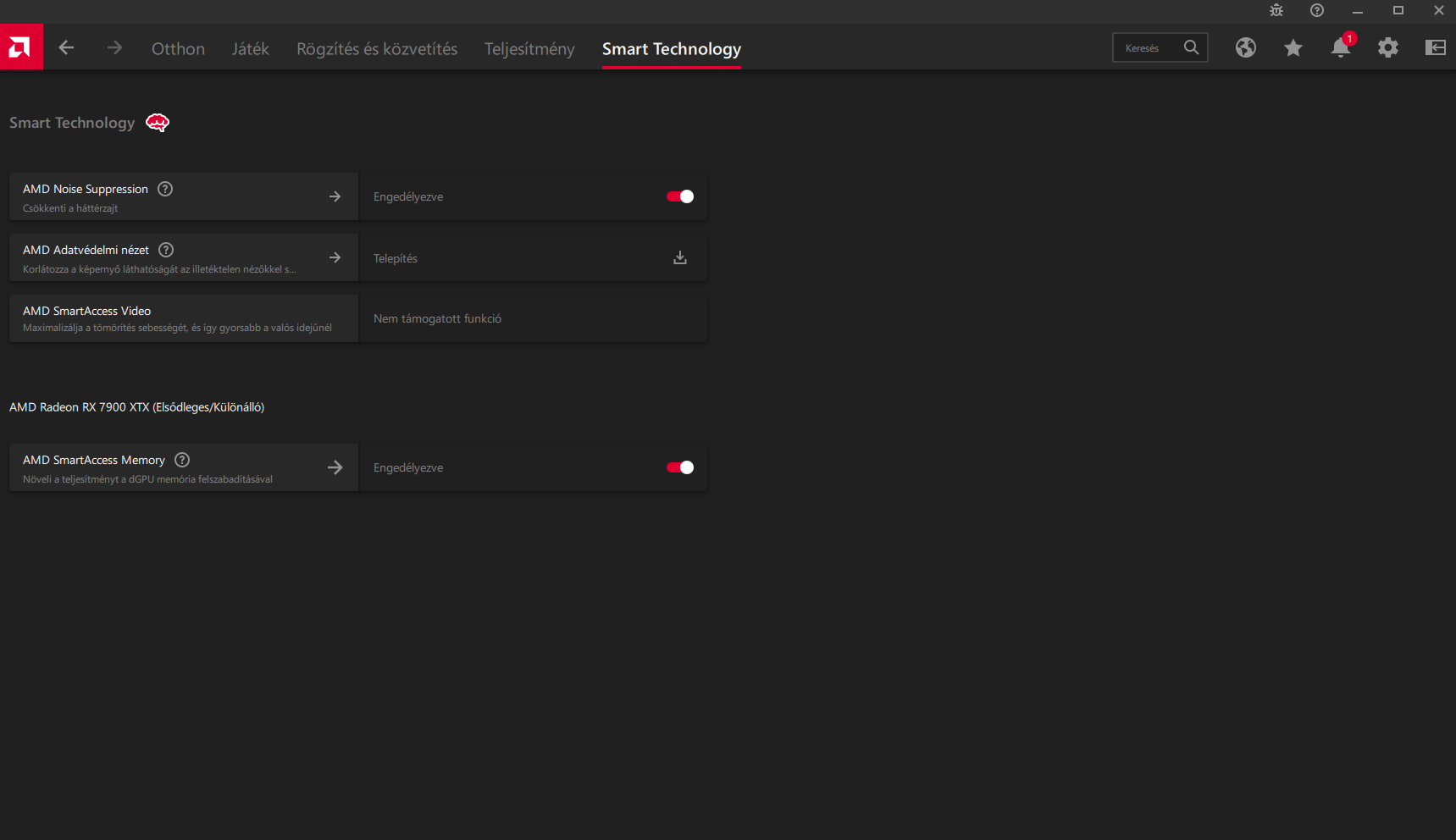Open favorites with the star icon
1456x840 pixels.
click(1293, 48)
